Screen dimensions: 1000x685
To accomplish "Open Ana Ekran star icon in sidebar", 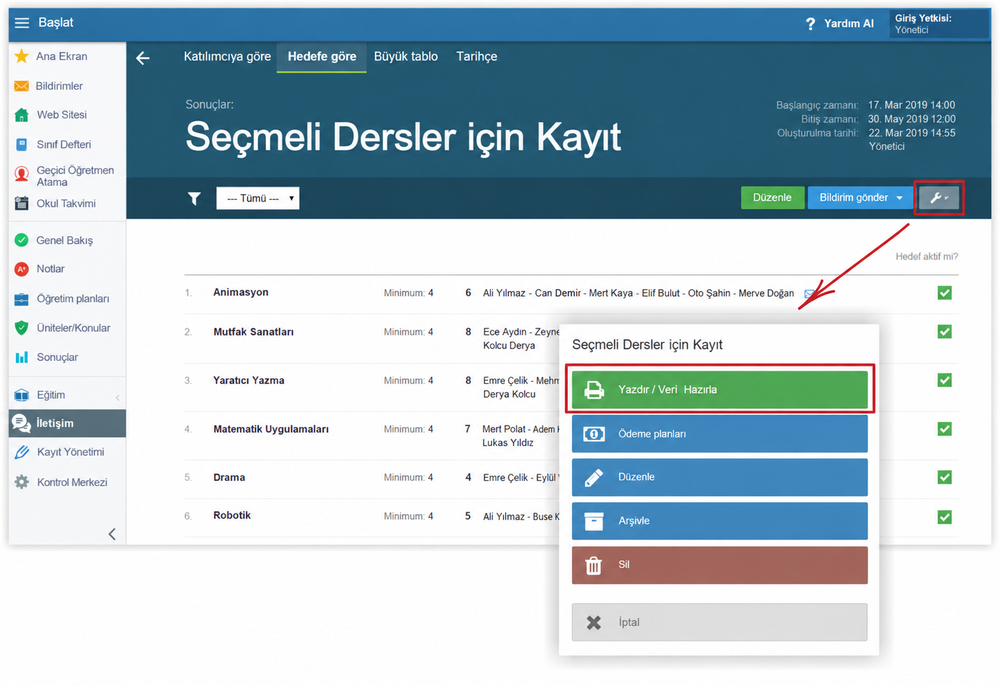I will (x=22, y=56).
